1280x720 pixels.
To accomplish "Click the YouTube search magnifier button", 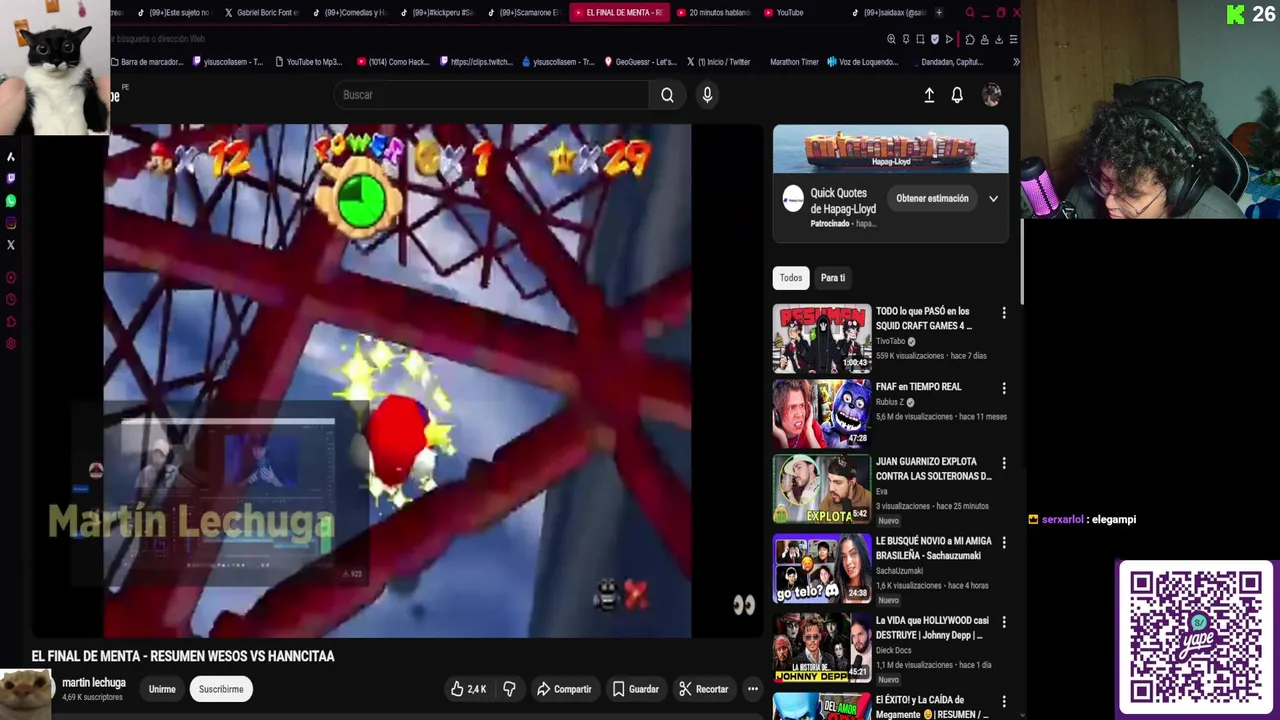I will coord(667,95).
